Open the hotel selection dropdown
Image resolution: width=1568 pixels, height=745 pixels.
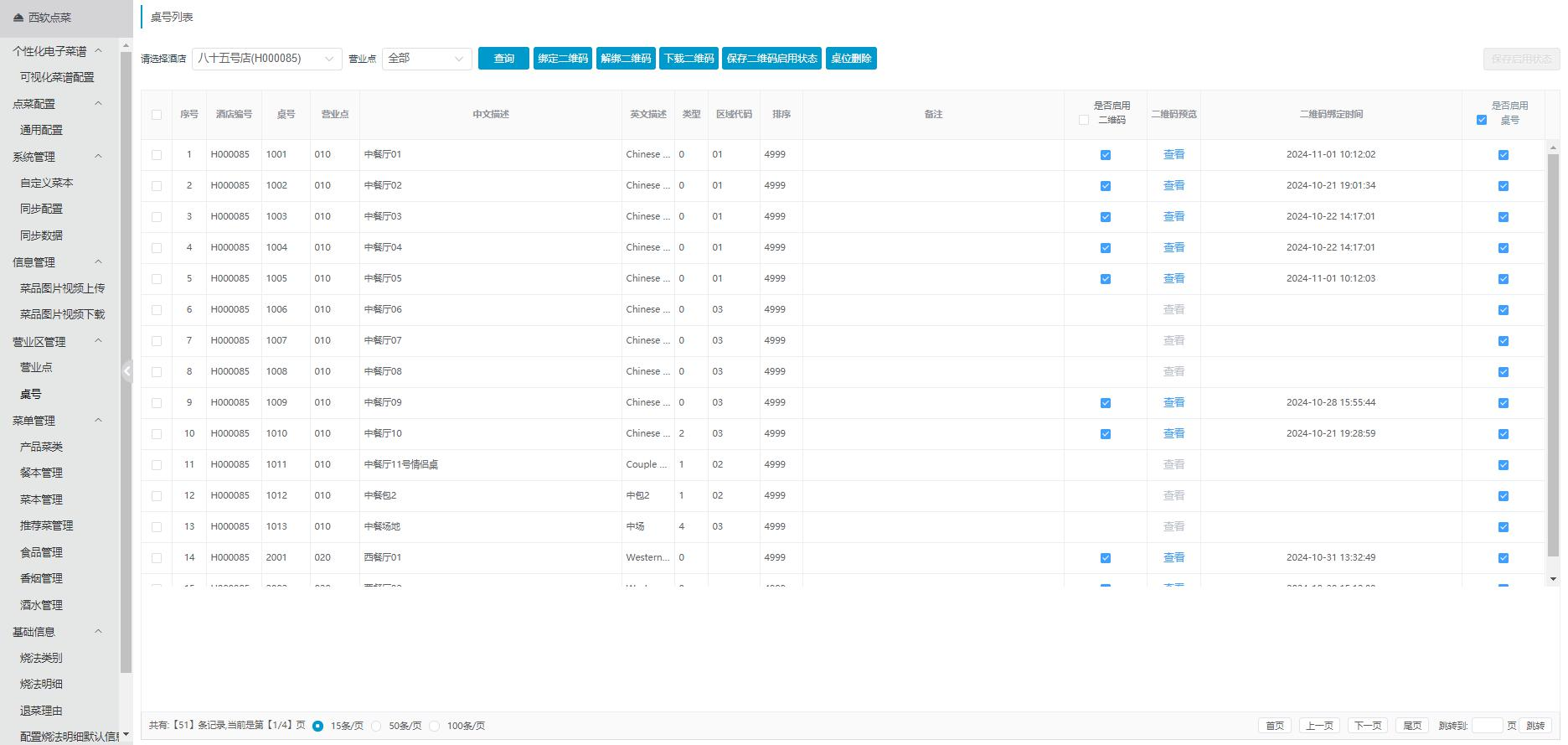click(266, 59)
